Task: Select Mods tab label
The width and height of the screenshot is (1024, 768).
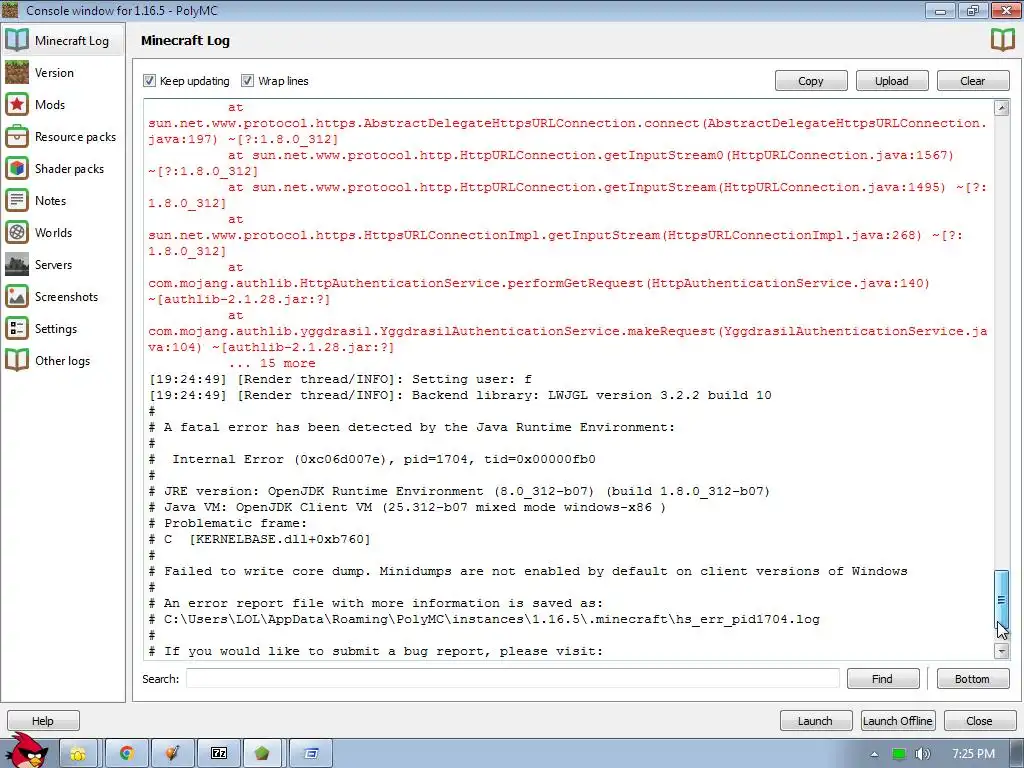Action: (50, 104)
